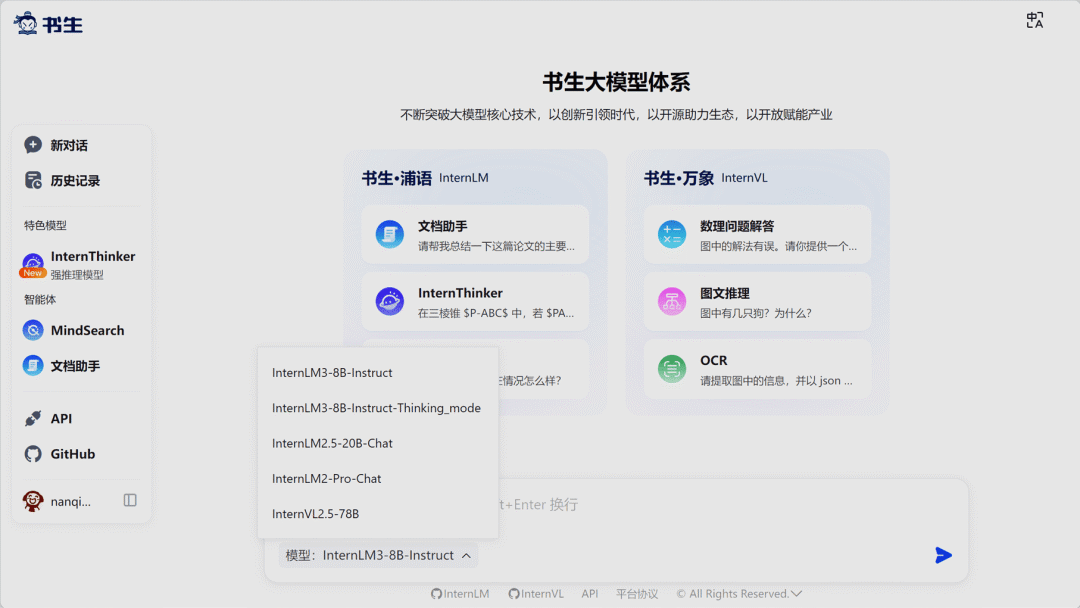Select InternLM3-8B-Instruct-Thinking_mode from the list
This screenshot has width=1080, height=608.
[377, 408]
